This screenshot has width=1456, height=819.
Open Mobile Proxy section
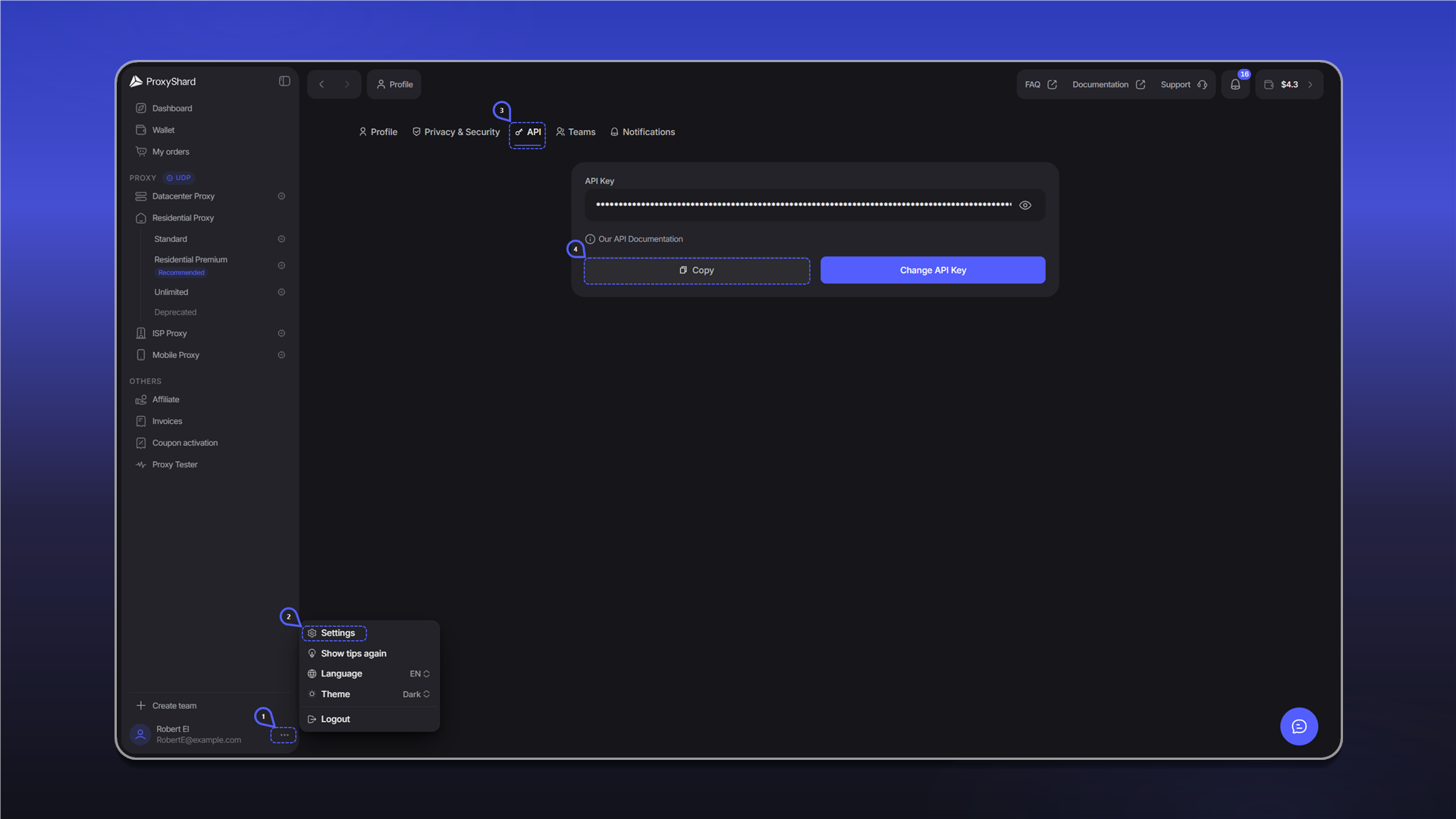176,355
